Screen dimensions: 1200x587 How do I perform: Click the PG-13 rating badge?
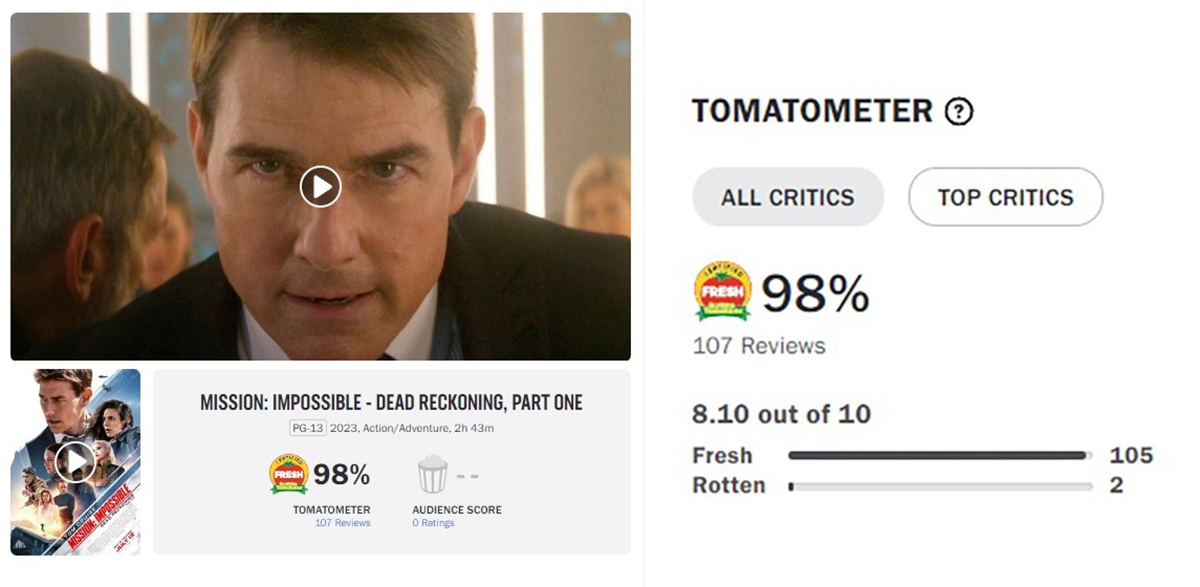(x=308, y=428)
